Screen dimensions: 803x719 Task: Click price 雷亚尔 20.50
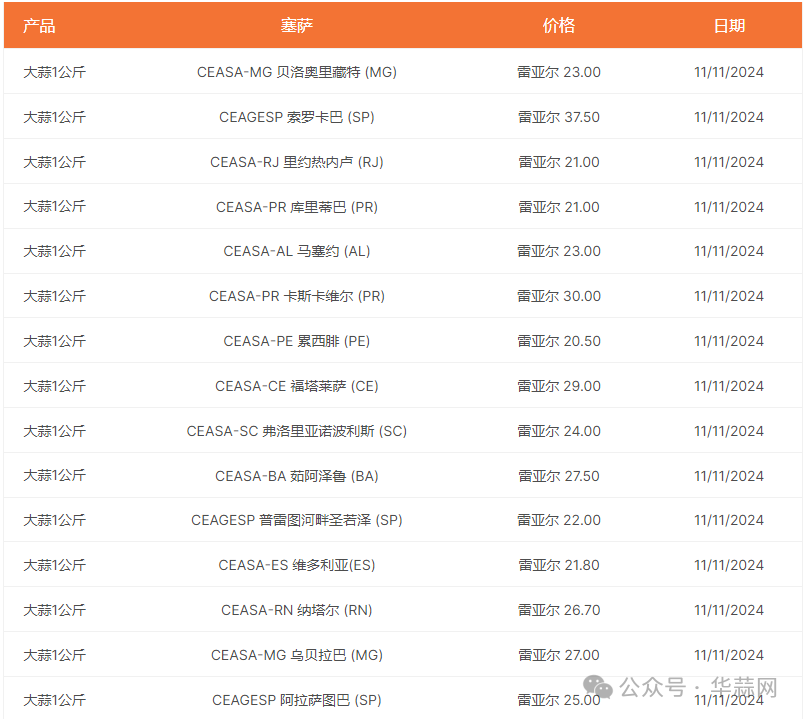pyautogui.click(x=559, y=342)
